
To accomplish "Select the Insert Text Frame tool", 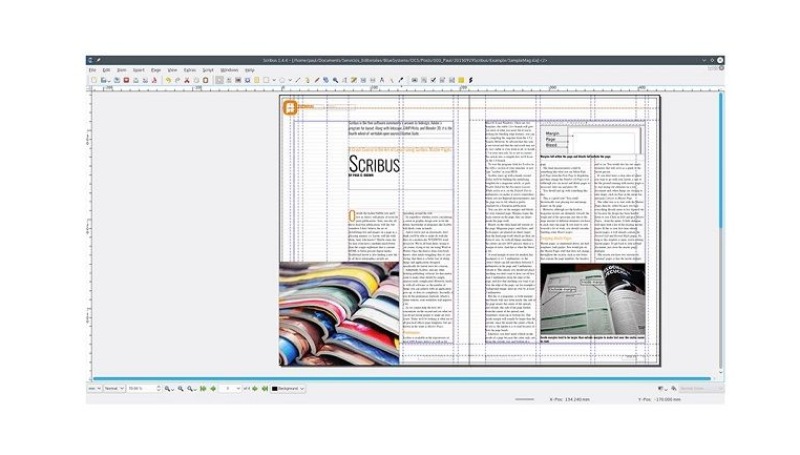I will point(229,80).
